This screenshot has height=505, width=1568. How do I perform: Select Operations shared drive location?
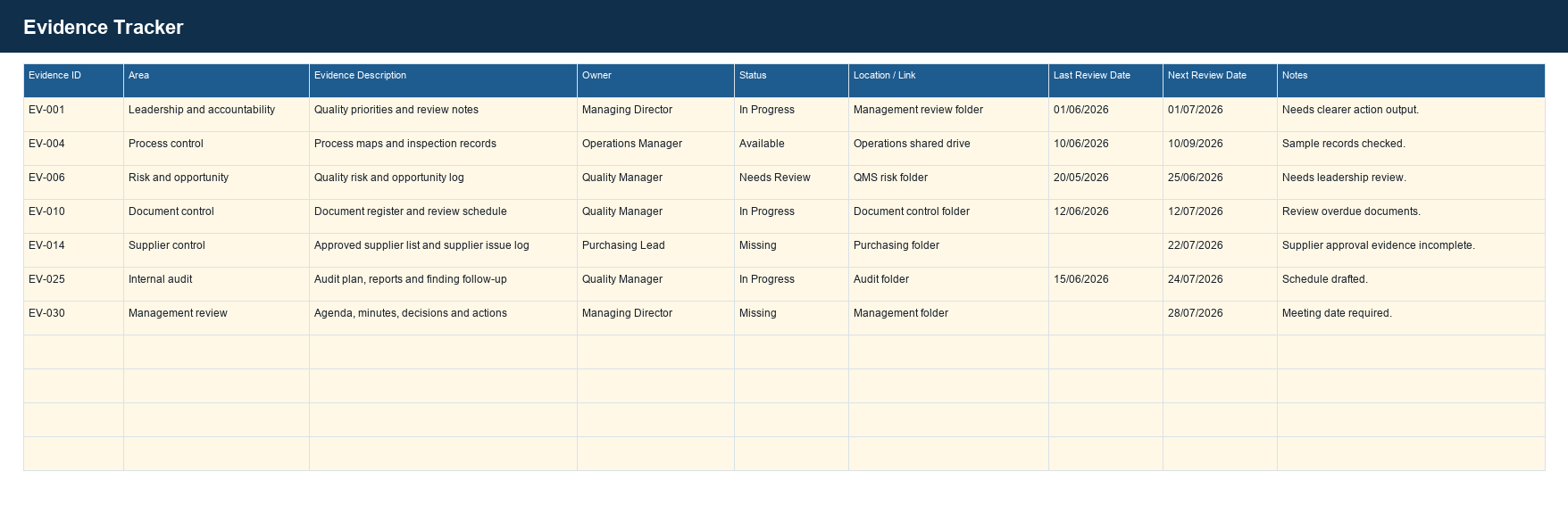pyautogui.click(x=948, y=148)
